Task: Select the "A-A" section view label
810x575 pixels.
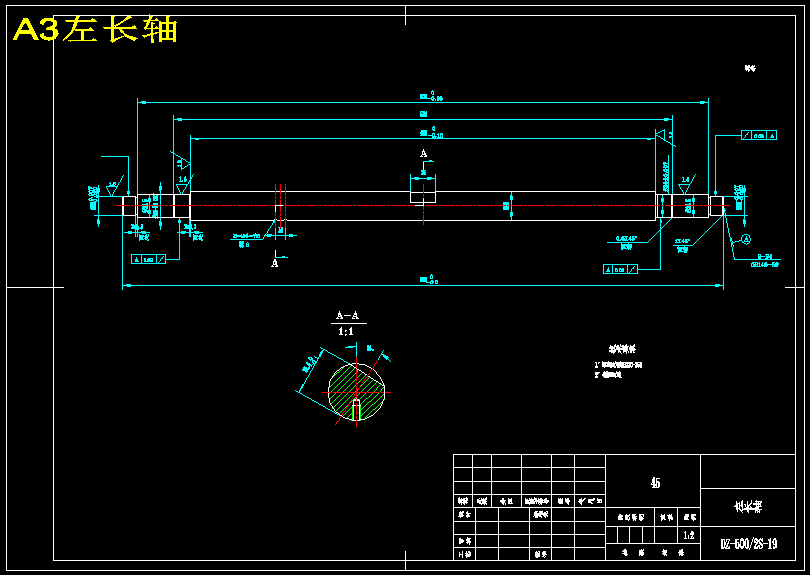Action: [x=348, y=315]
